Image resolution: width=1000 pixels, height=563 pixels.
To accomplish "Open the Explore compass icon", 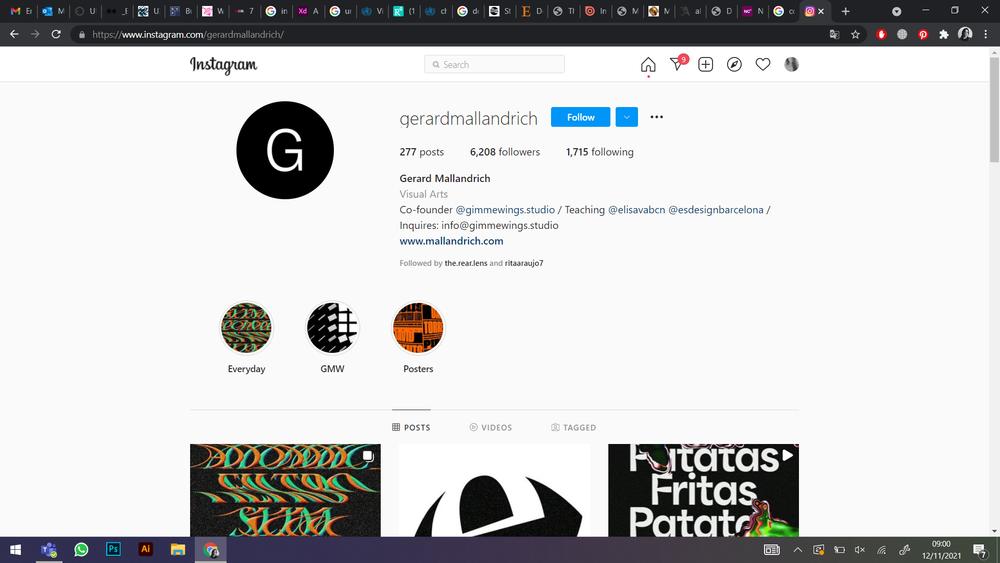I will point(734,64).
